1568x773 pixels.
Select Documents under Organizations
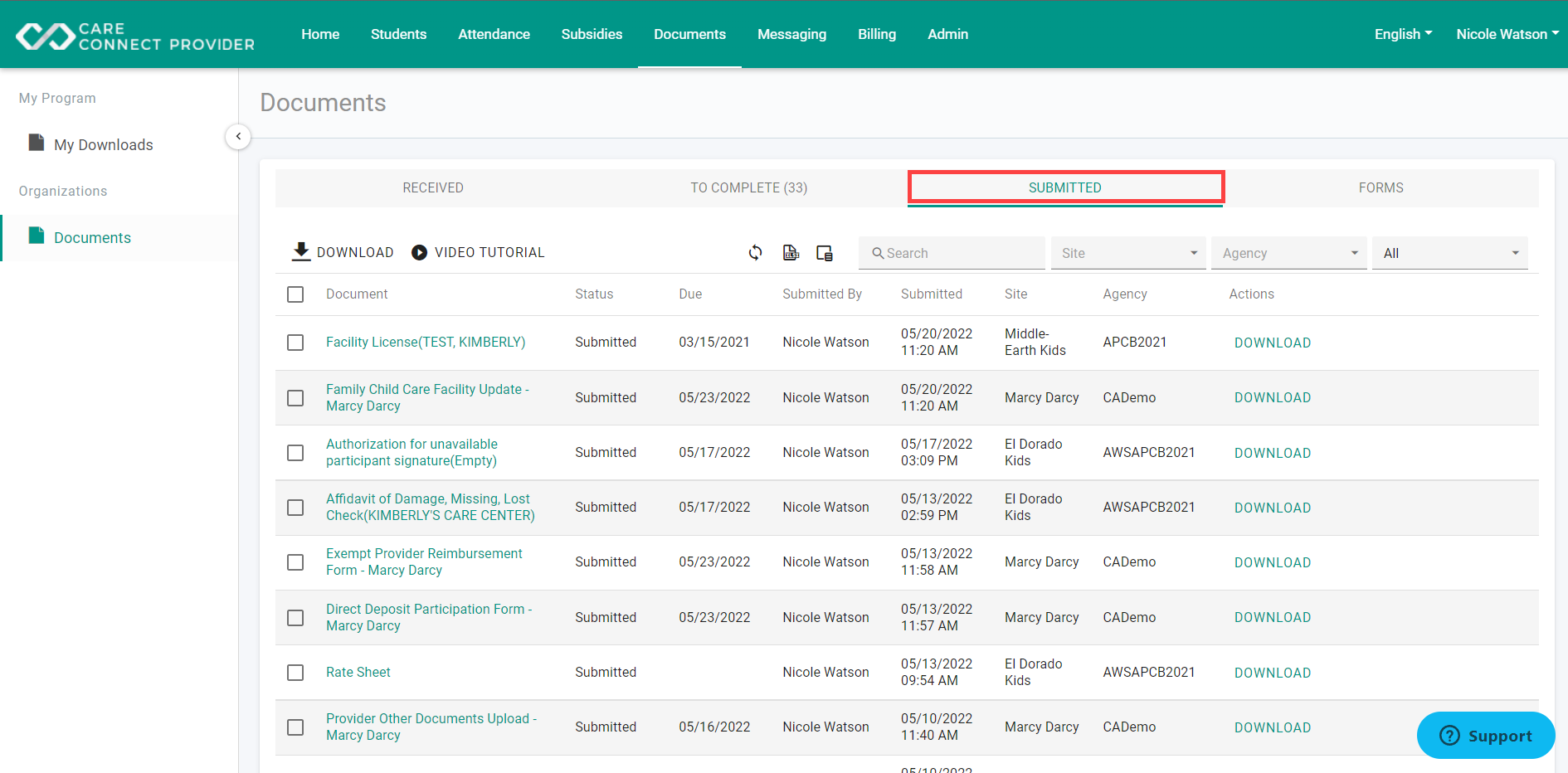tap(92, 237)
